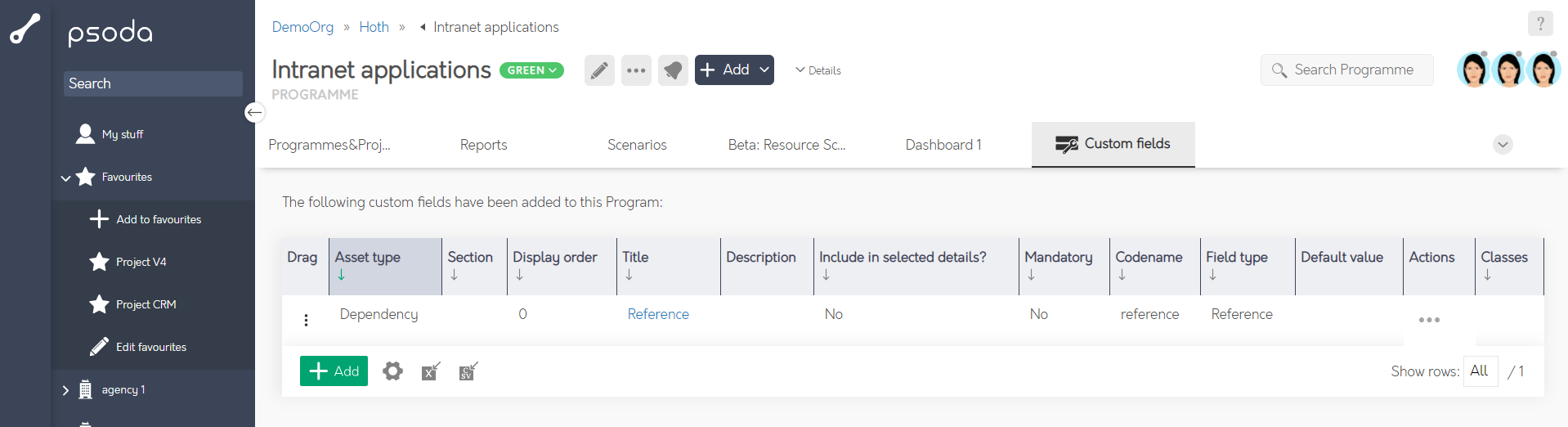Open the Reference title link
Viewport: 1568px width, 427px height.
658,314
